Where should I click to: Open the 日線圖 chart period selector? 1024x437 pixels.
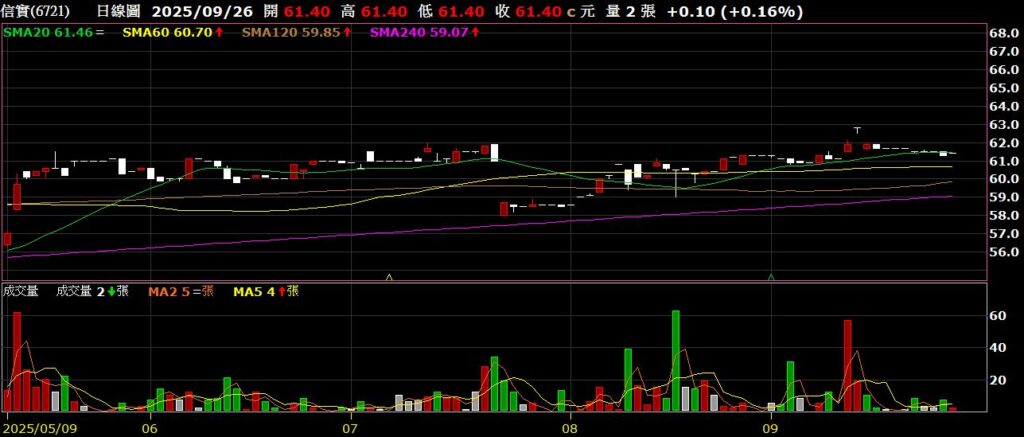pyautogui.click(x=118, y=12)
